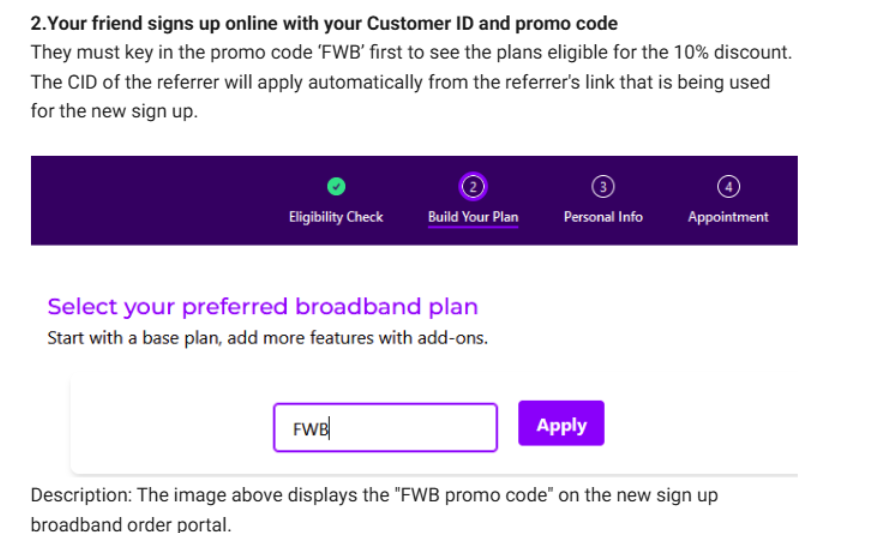
Task: Click the green checkmark Eligibility Check icon
Action: 336,186
